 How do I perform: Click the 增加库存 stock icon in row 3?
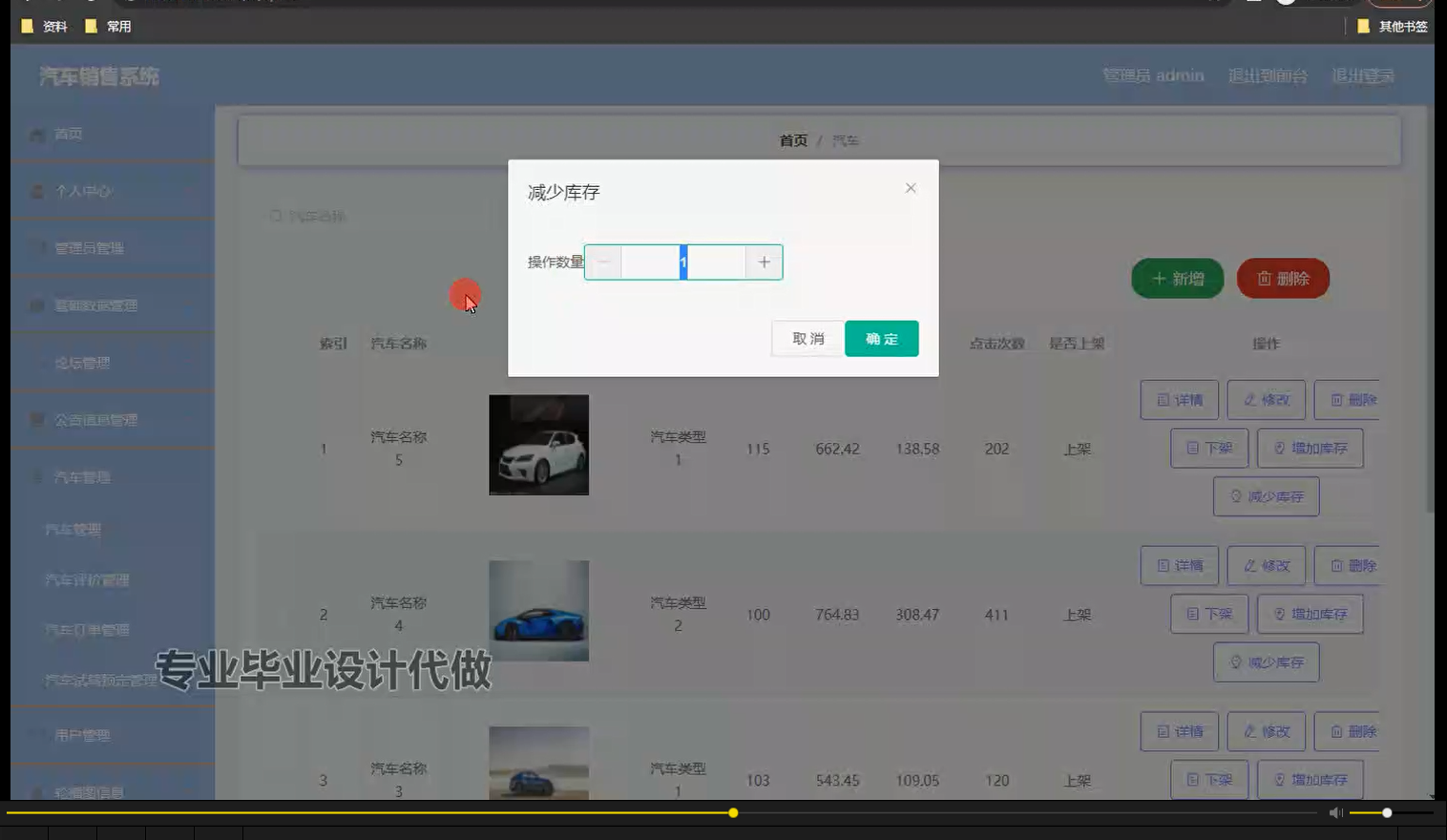[1279, 779]
